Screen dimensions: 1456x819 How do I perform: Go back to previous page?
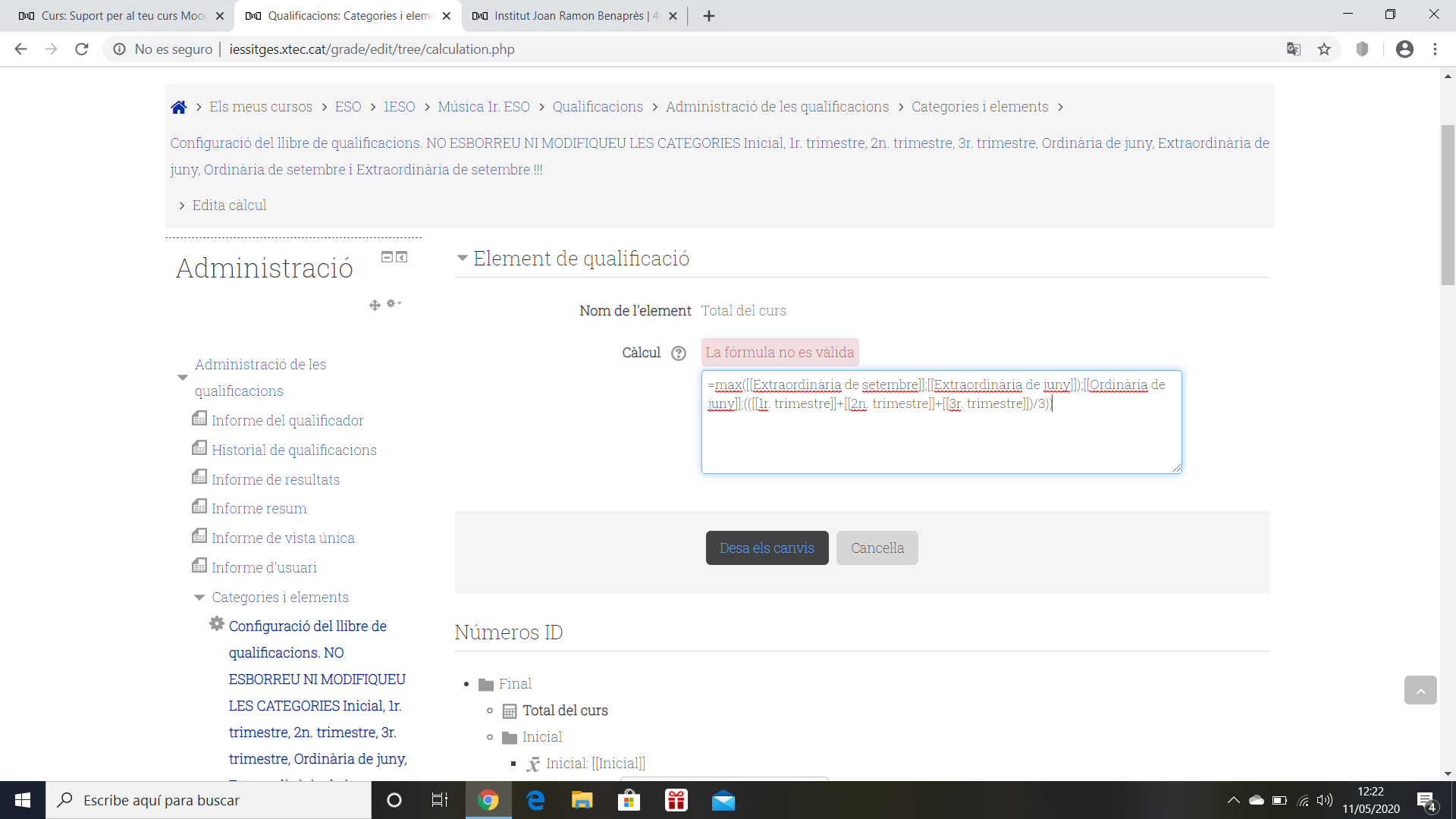pyautogui.click(x=20, y=49)
